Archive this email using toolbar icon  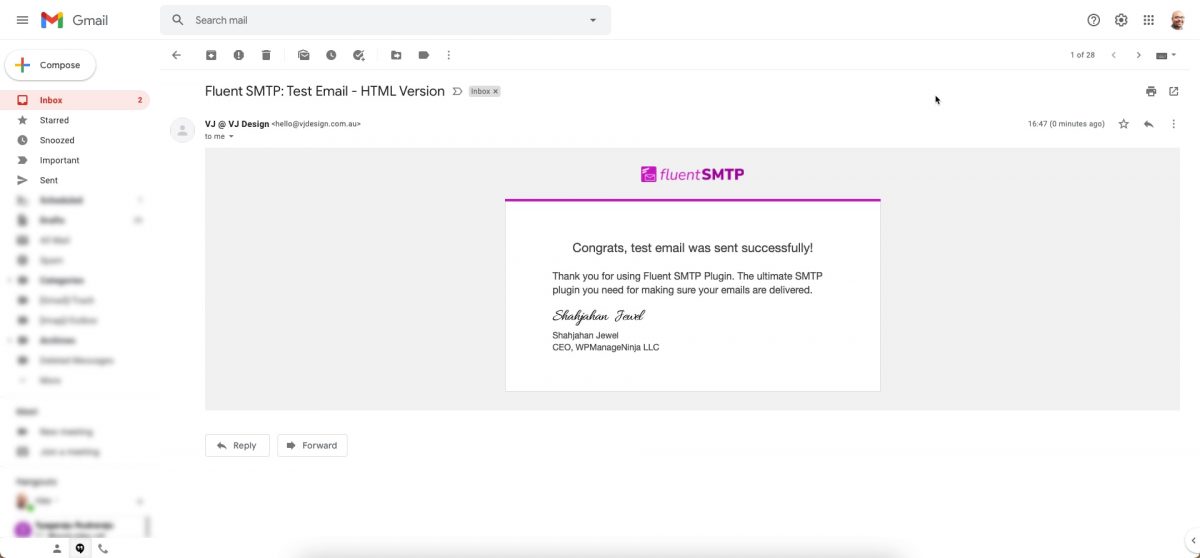point(211,55)
